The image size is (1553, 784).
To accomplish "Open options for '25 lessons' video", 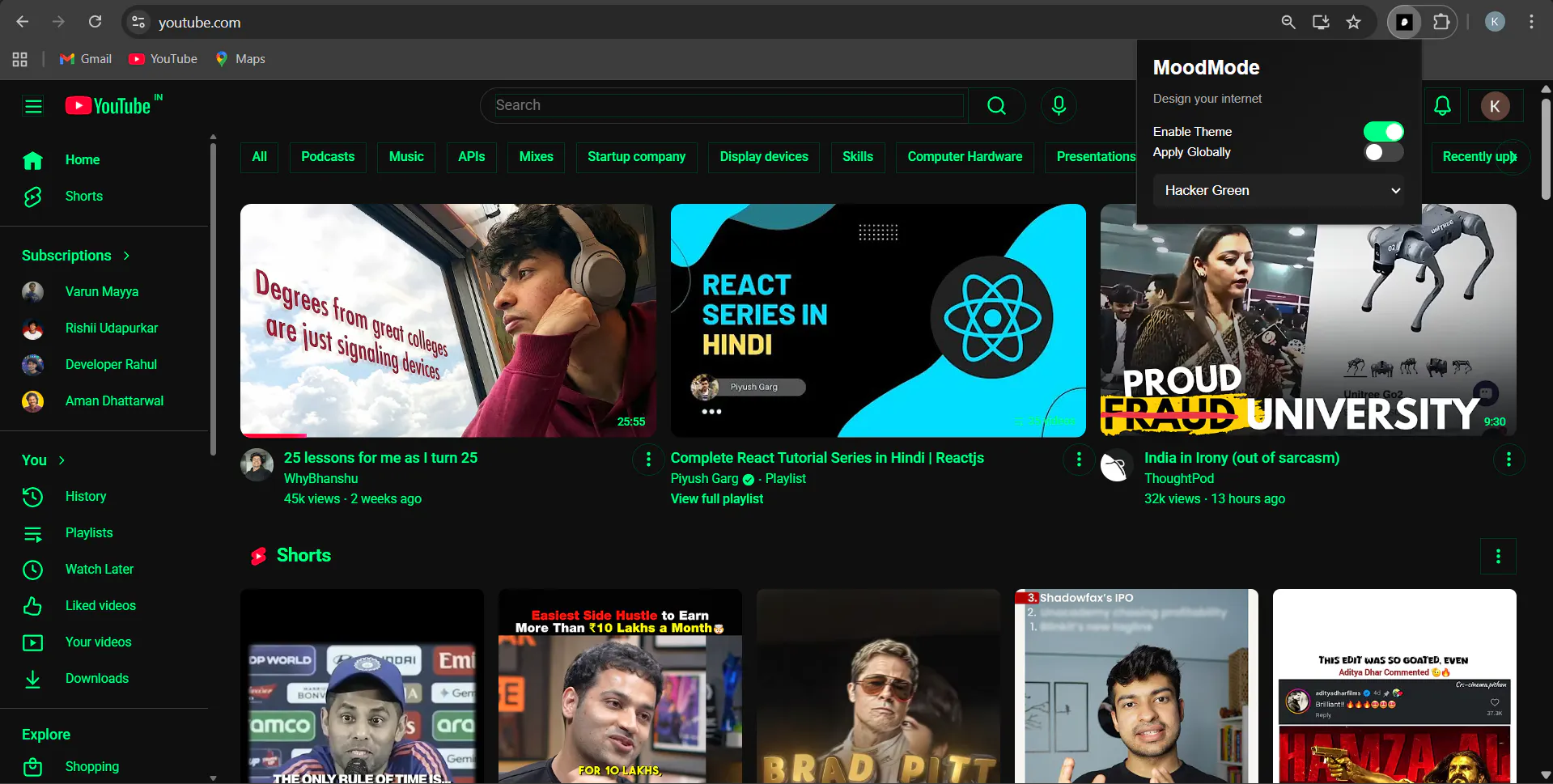I will click(x=648, y=460).
